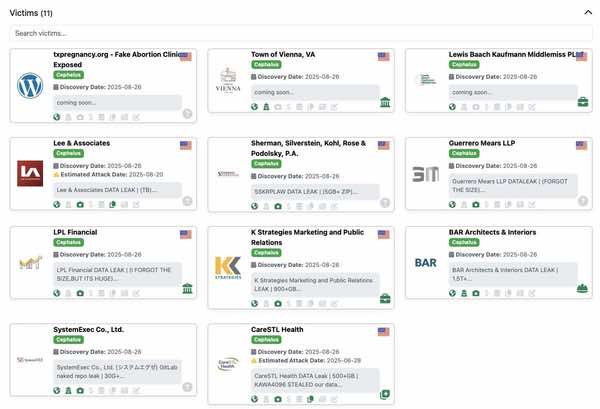Open globe icon on Sherman, Silverstein card
This screenshot has height=409, width=600.
coord(254,206)
